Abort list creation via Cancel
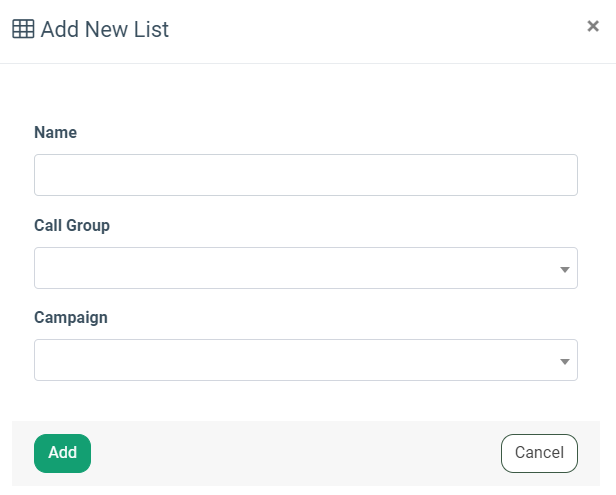Screen dimensions: 616x495 [x=539, y=453]
